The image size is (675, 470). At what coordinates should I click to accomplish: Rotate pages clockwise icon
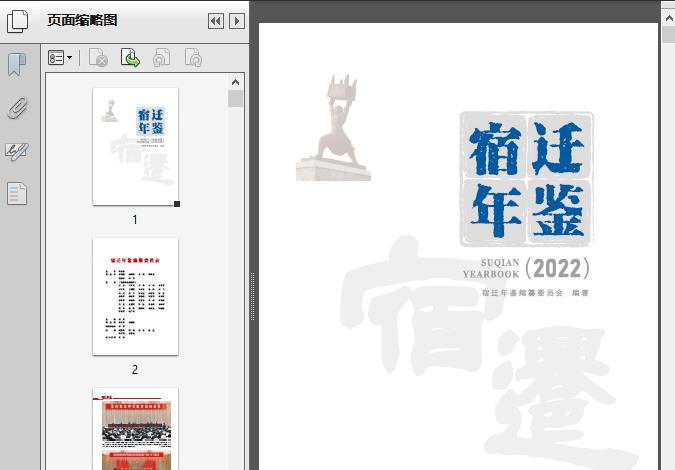pyautogui.click(x=193, y=58)
